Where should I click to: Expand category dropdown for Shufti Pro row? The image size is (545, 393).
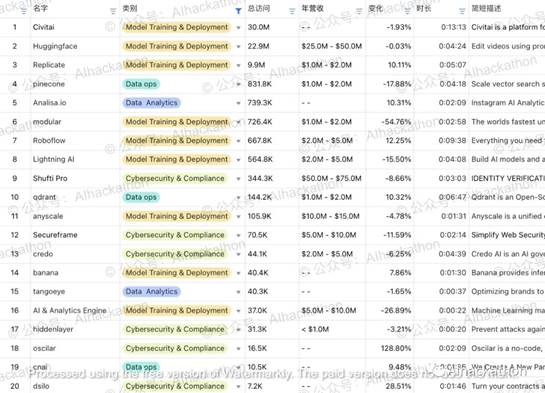pyautogui.click(x=238, y=179)
